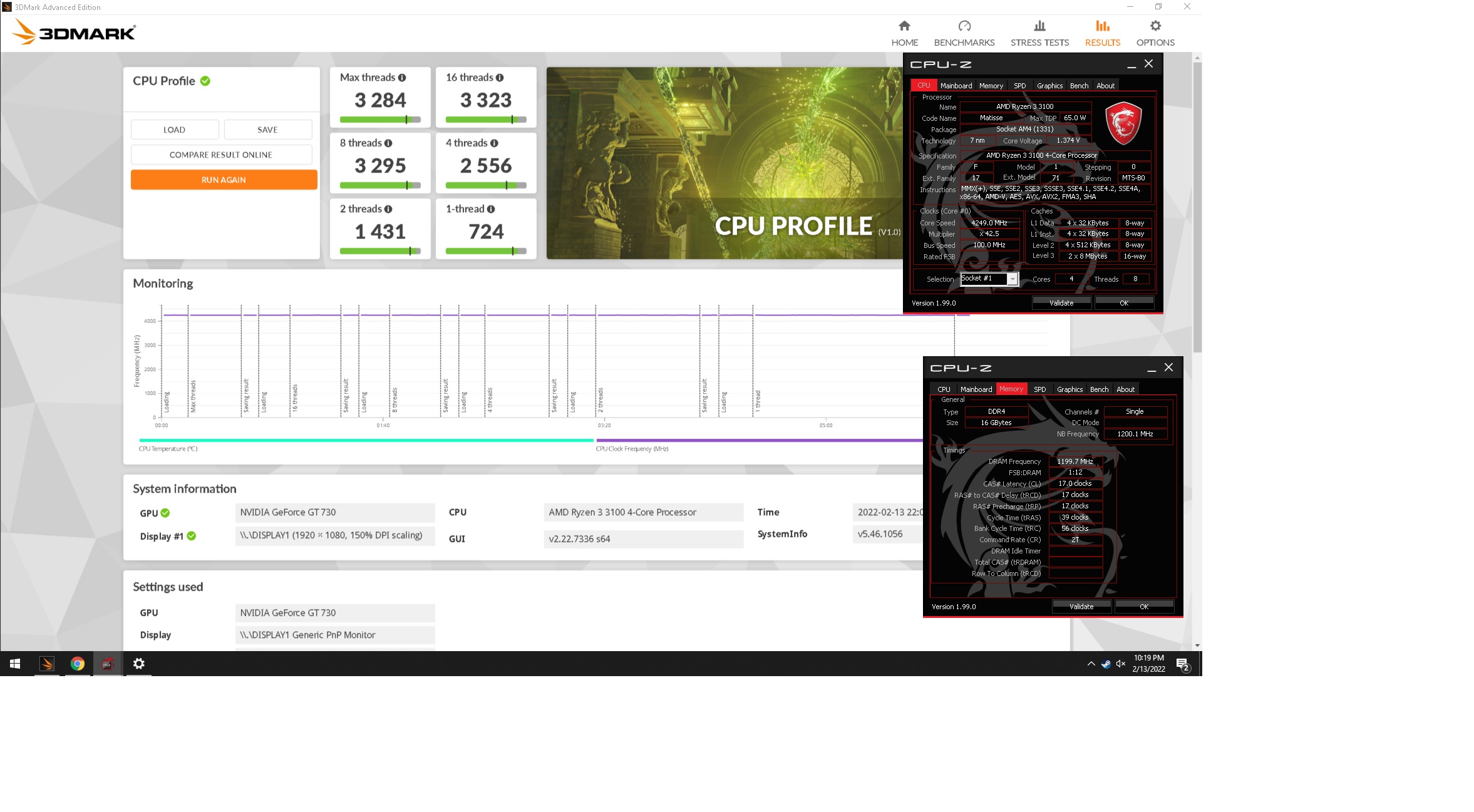Click COMPARE RESULT ONLINE button
This screenshot has width=1474, height=812.
click(x=221, y=155)
